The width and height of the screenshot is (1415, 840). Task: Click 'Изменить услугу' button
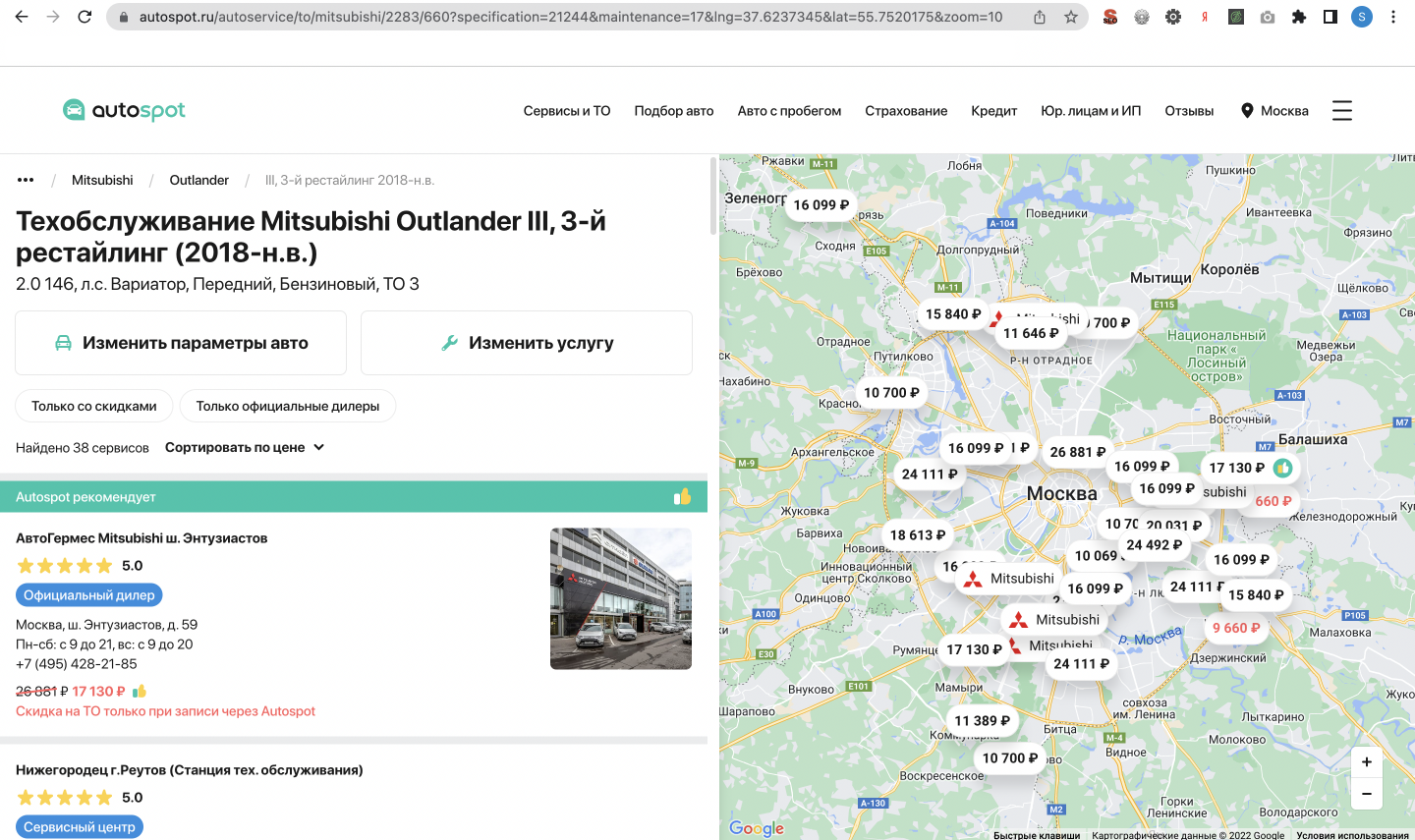527,343
